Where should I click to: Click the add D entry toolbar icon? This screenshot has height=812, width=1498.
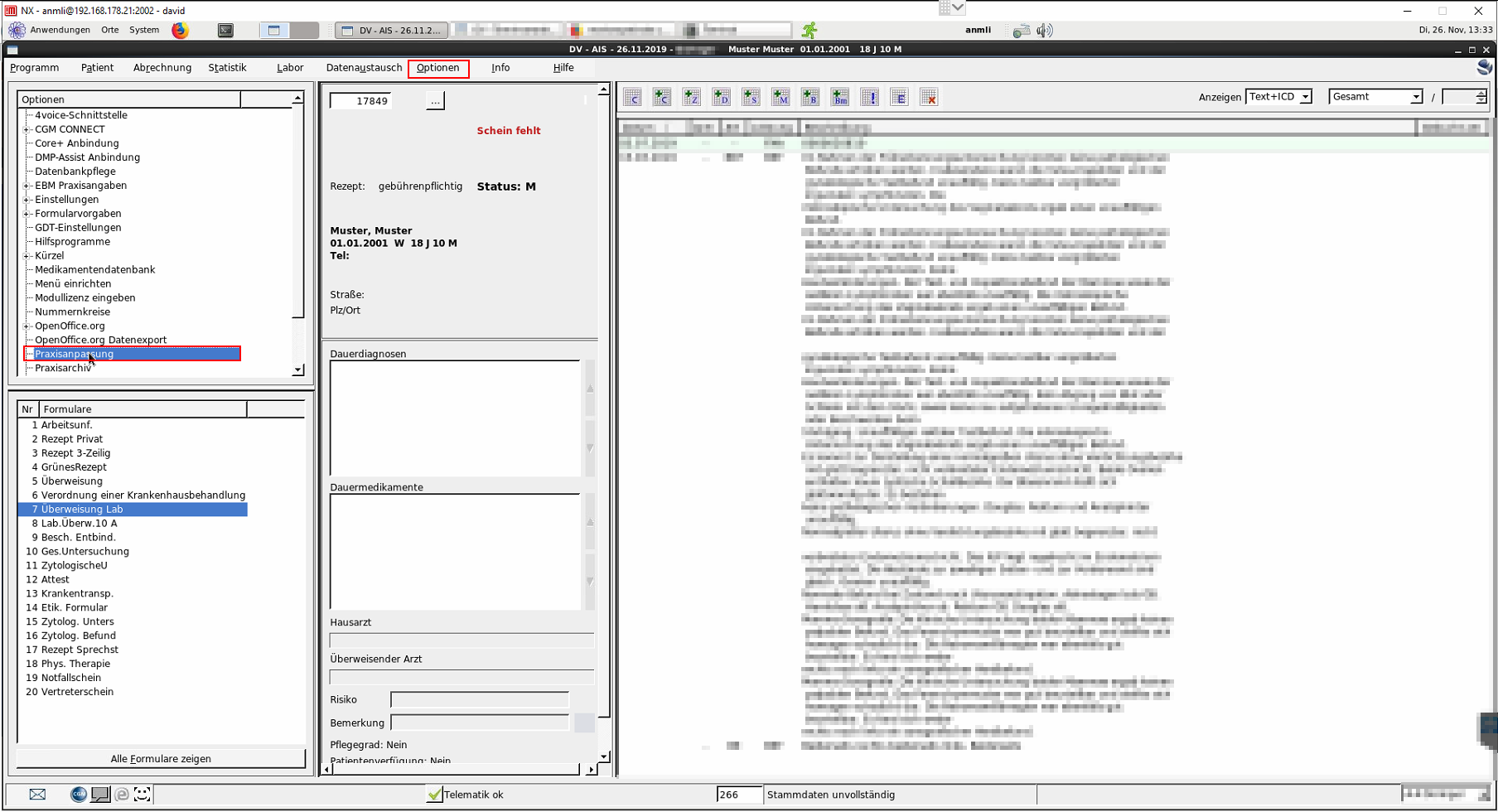pos(722,98)
